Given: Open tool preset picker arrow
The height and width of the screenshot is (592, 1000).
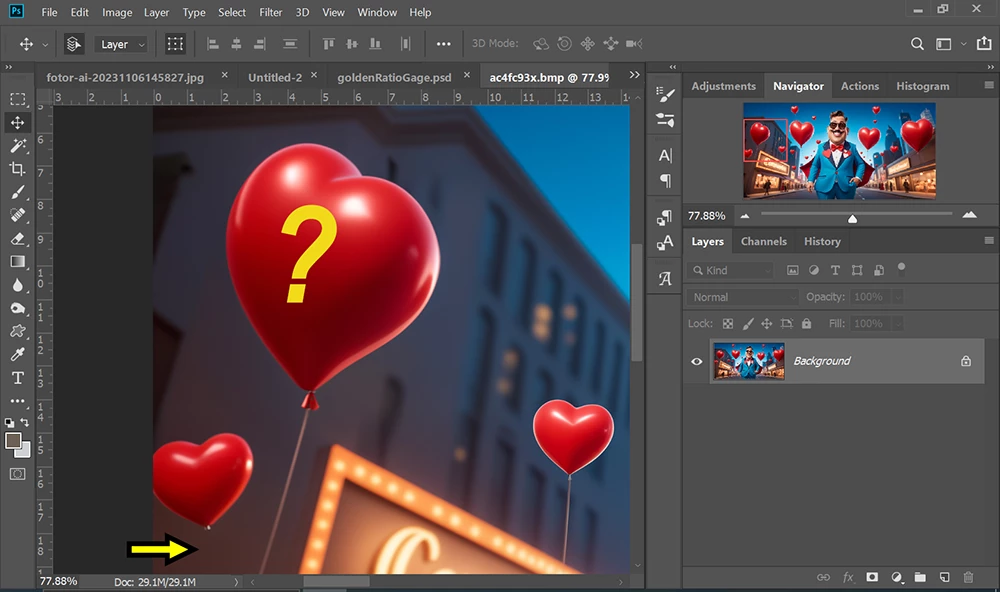Looking at the screenshot, I should (45, 45).
